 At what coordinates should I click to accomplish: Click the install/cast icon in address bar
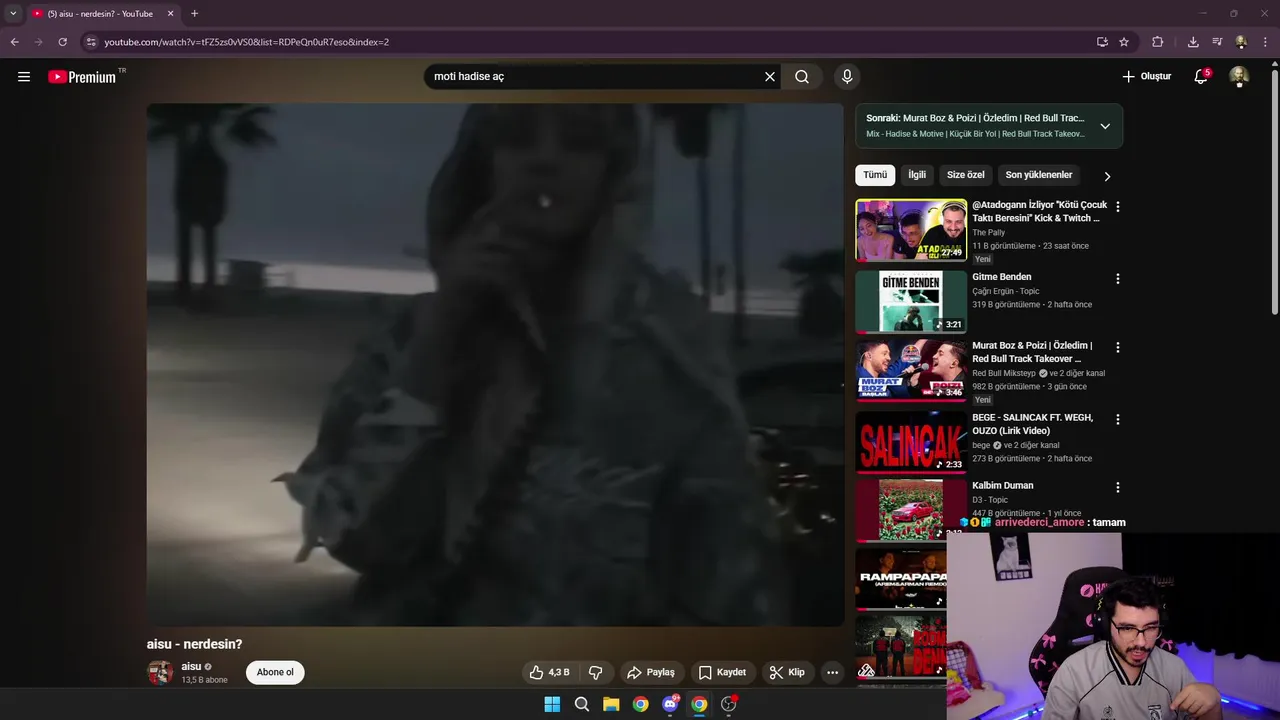click(x=1102, y=42)
